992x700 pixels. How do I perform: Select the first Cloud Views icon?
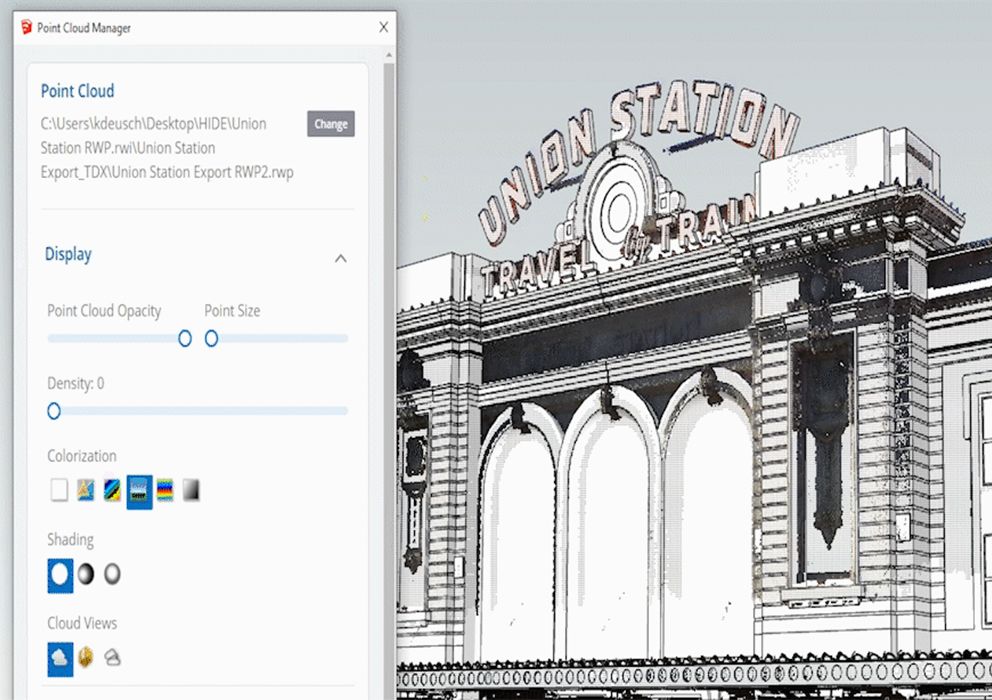(60, 658)
